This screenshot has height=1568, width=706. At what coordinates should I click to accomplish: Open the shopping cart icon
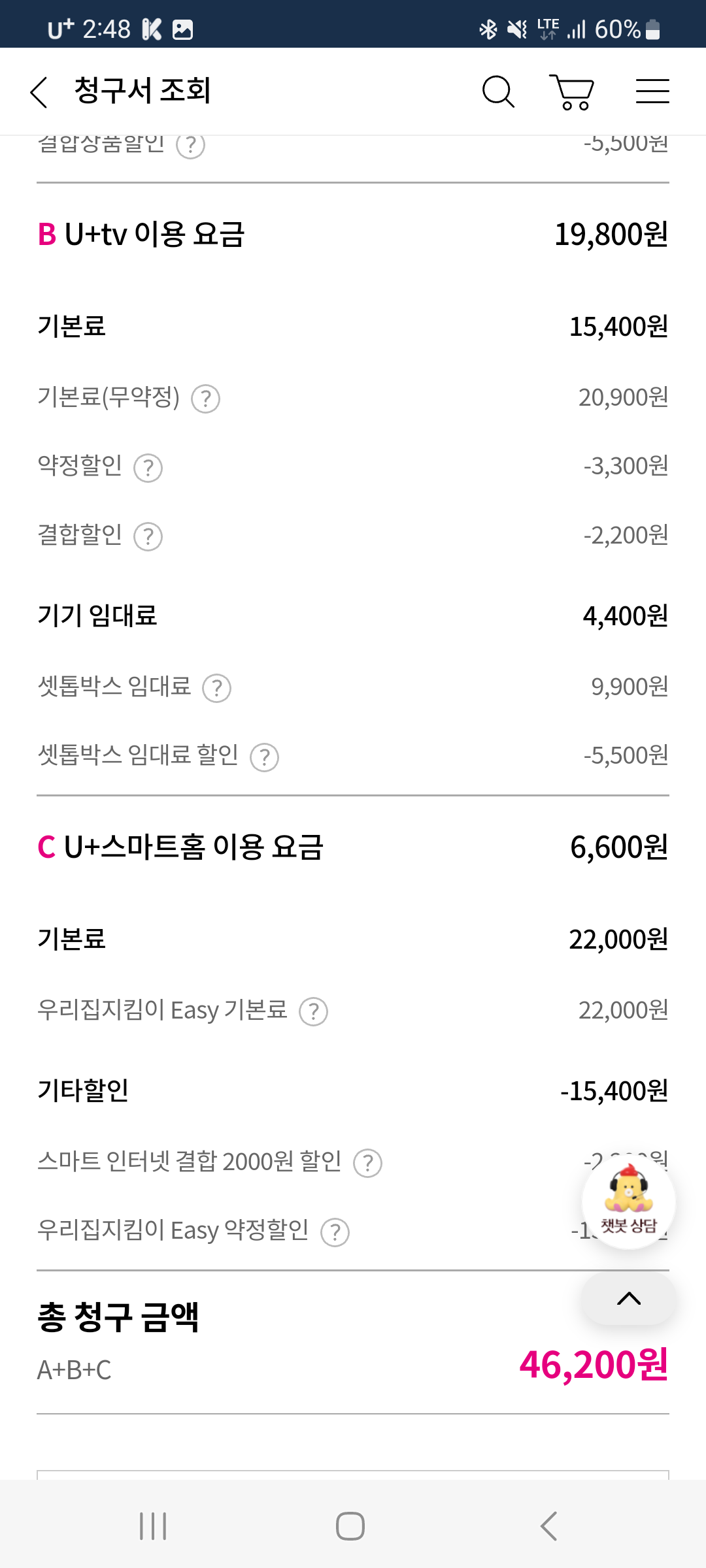pos(572,91)
